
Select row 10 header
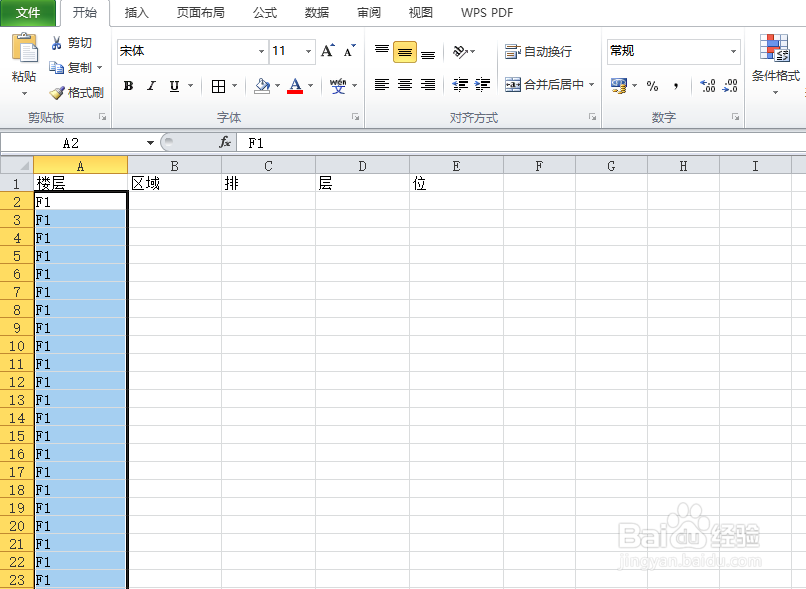click(16, 346)
